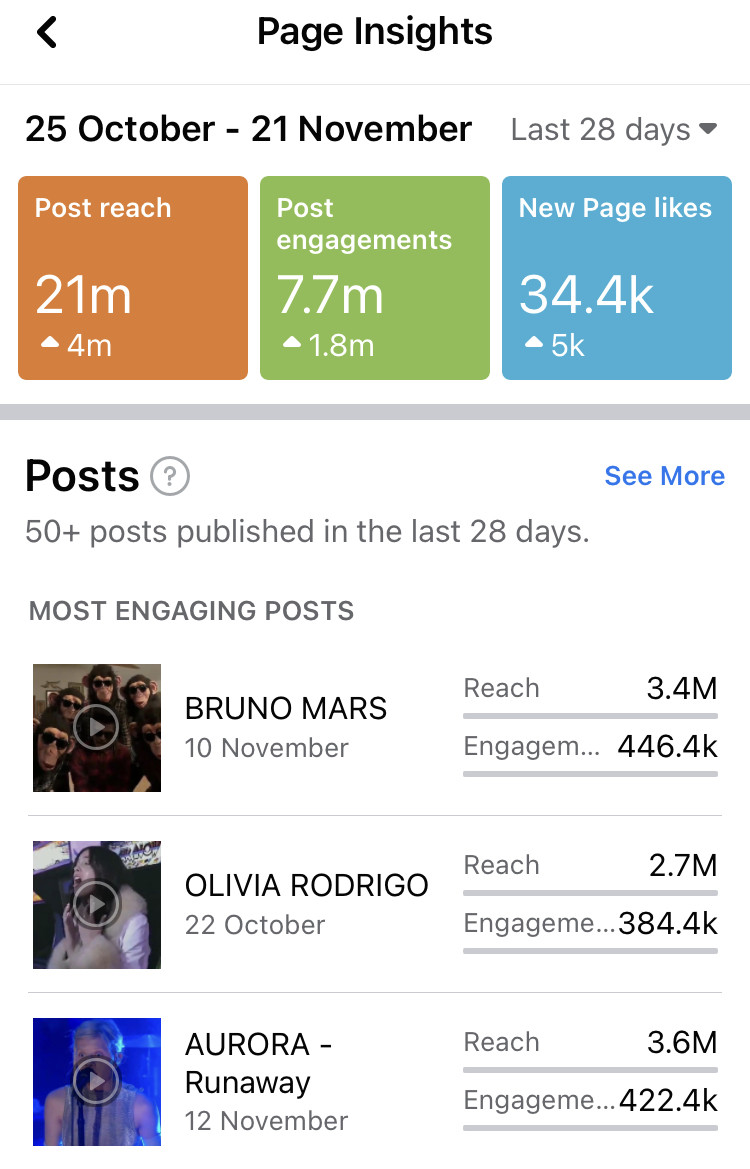Open the Post engagements green card
This screenshot has height=1169, width=750.
pos(375,278)
